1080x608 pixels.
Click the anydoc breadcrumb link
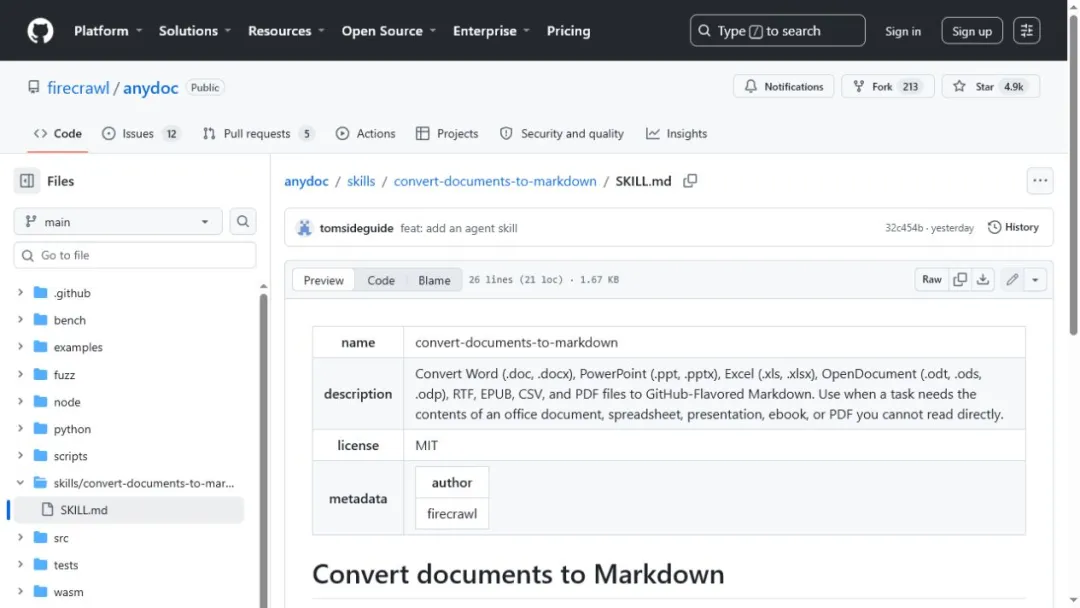307,181
